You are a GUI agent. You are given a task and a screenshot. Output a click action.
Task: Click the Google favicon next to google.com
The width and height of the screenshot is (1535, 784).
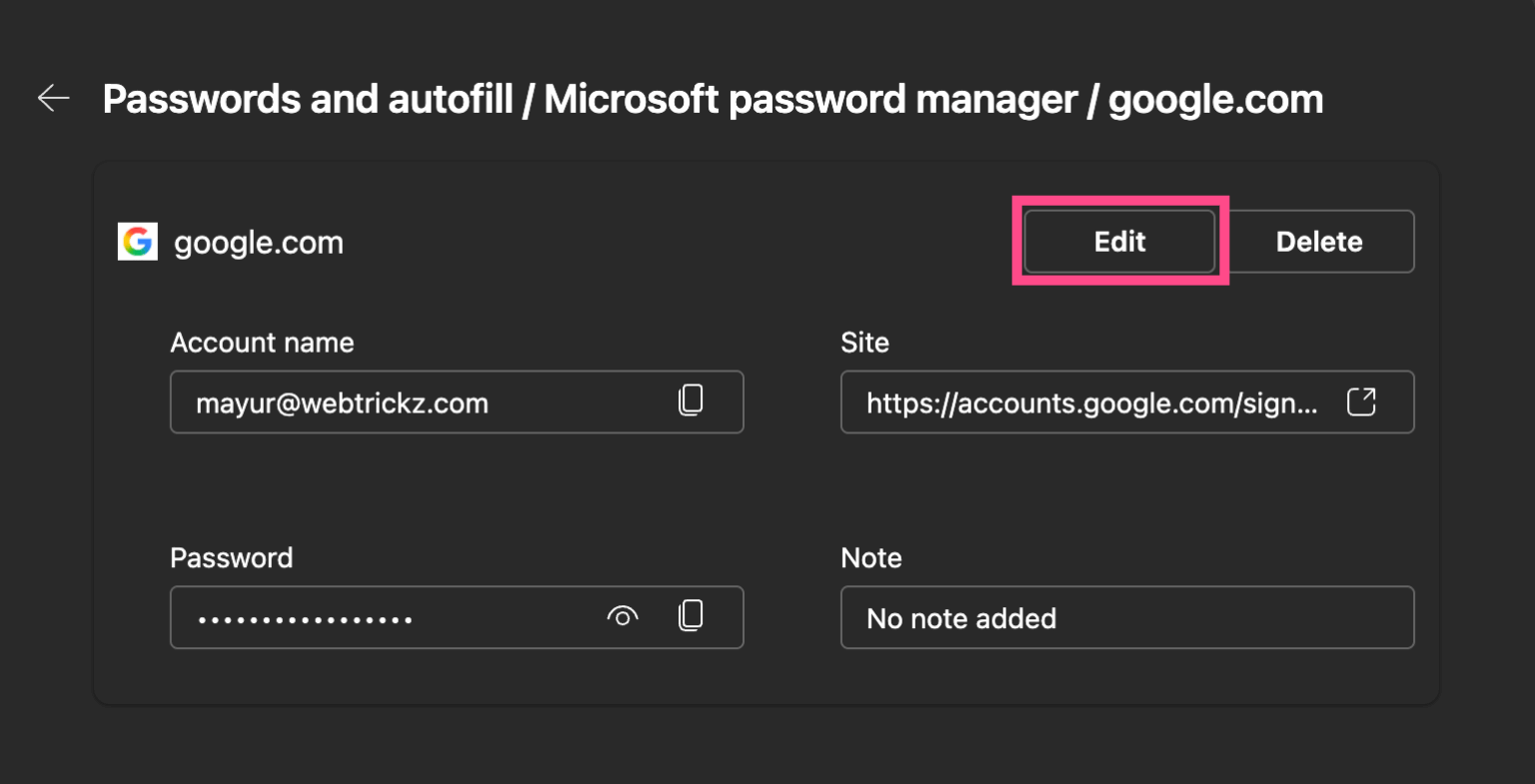(138, 241)
